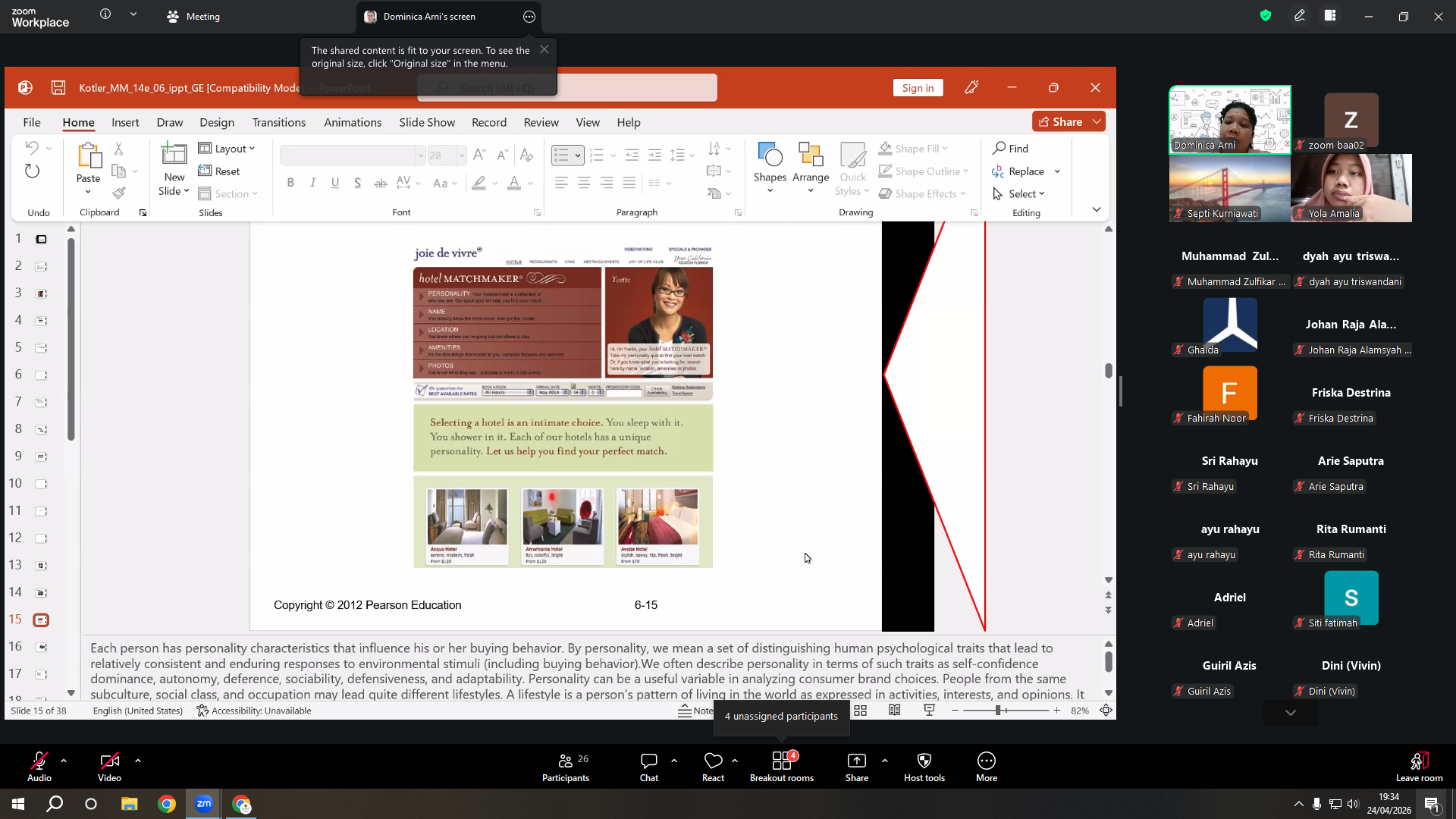Image resolution: width=1456 pixels, height=819 pixels.
Task: Expand Replace dropdown arrow
Action: [1057, 171]
